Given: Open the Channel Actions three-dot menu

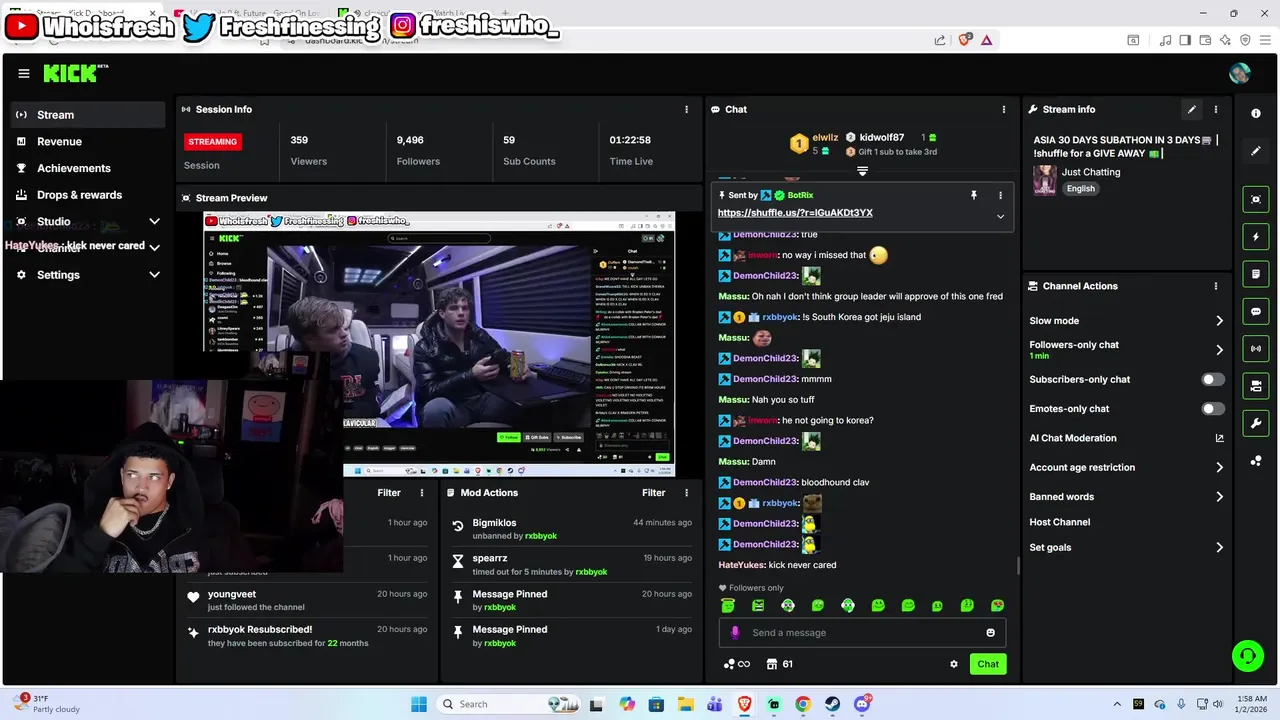Looking at the screenshot, I should (1216, 286).
